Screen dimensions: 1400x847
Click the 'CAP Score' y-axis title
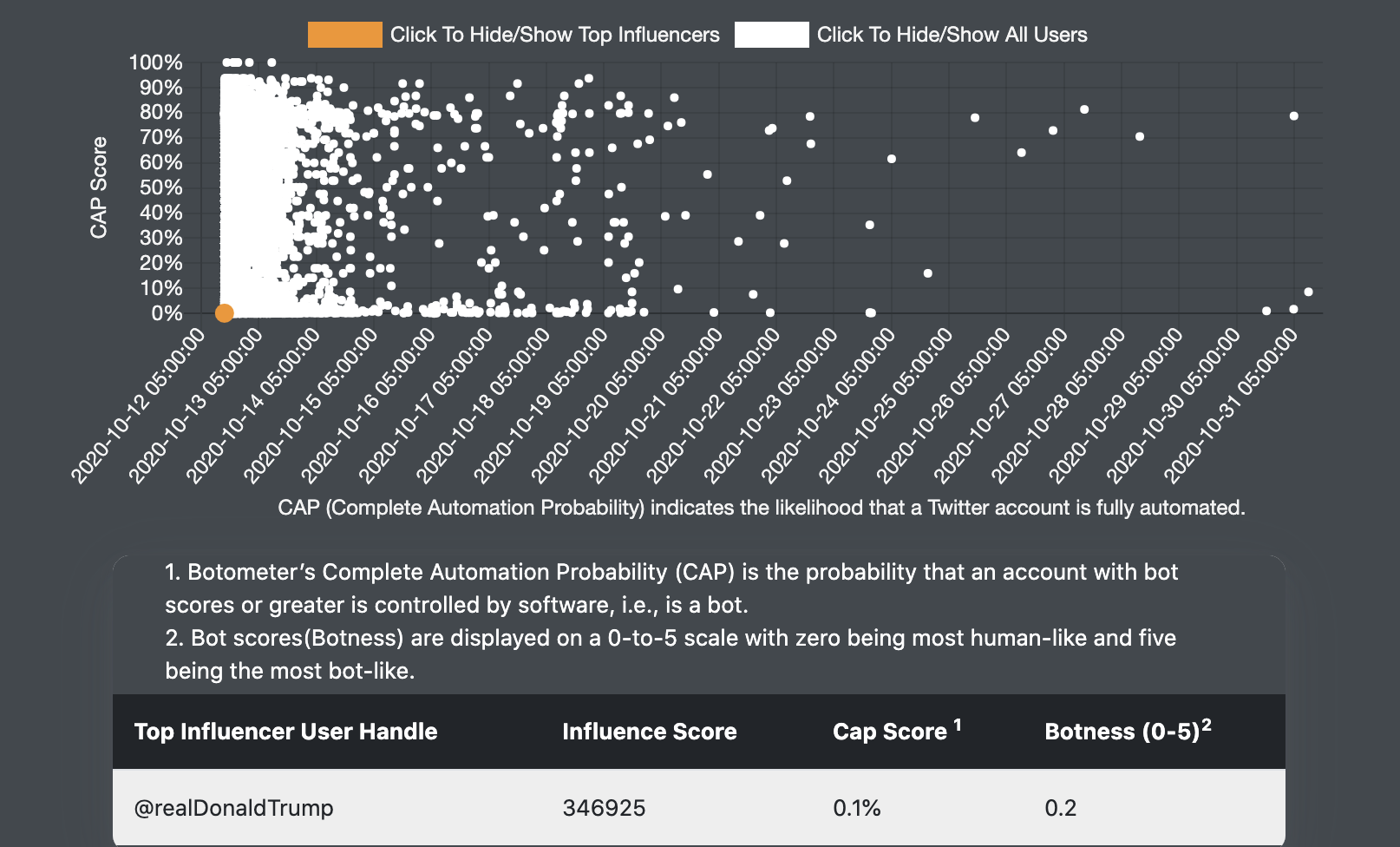click(x=99, y=187)
